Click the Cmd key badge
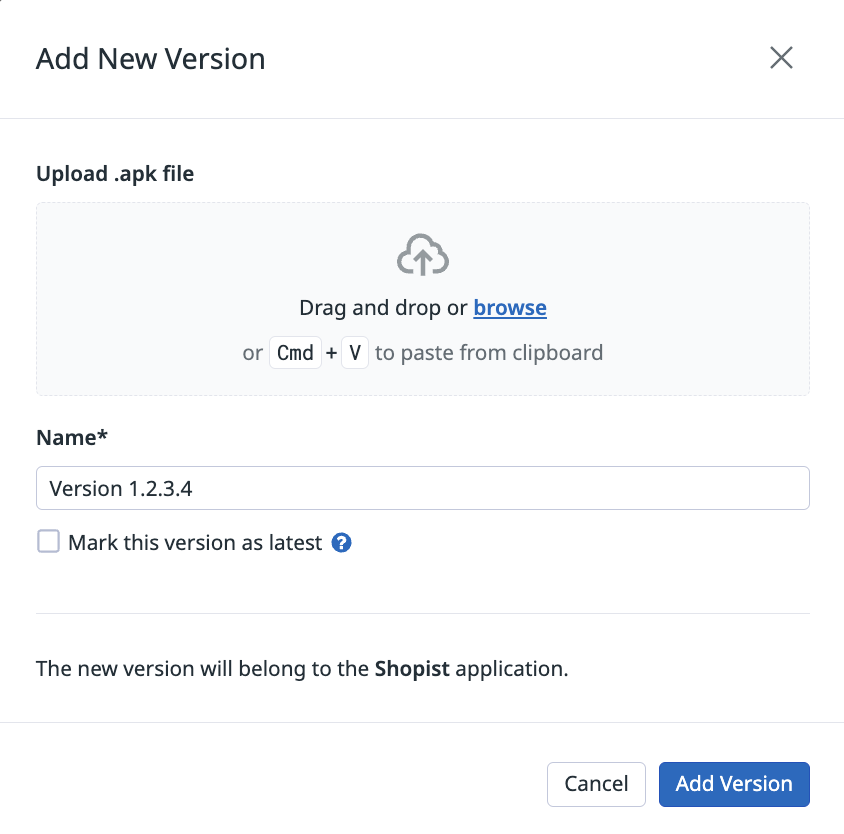 coord(295,353)
